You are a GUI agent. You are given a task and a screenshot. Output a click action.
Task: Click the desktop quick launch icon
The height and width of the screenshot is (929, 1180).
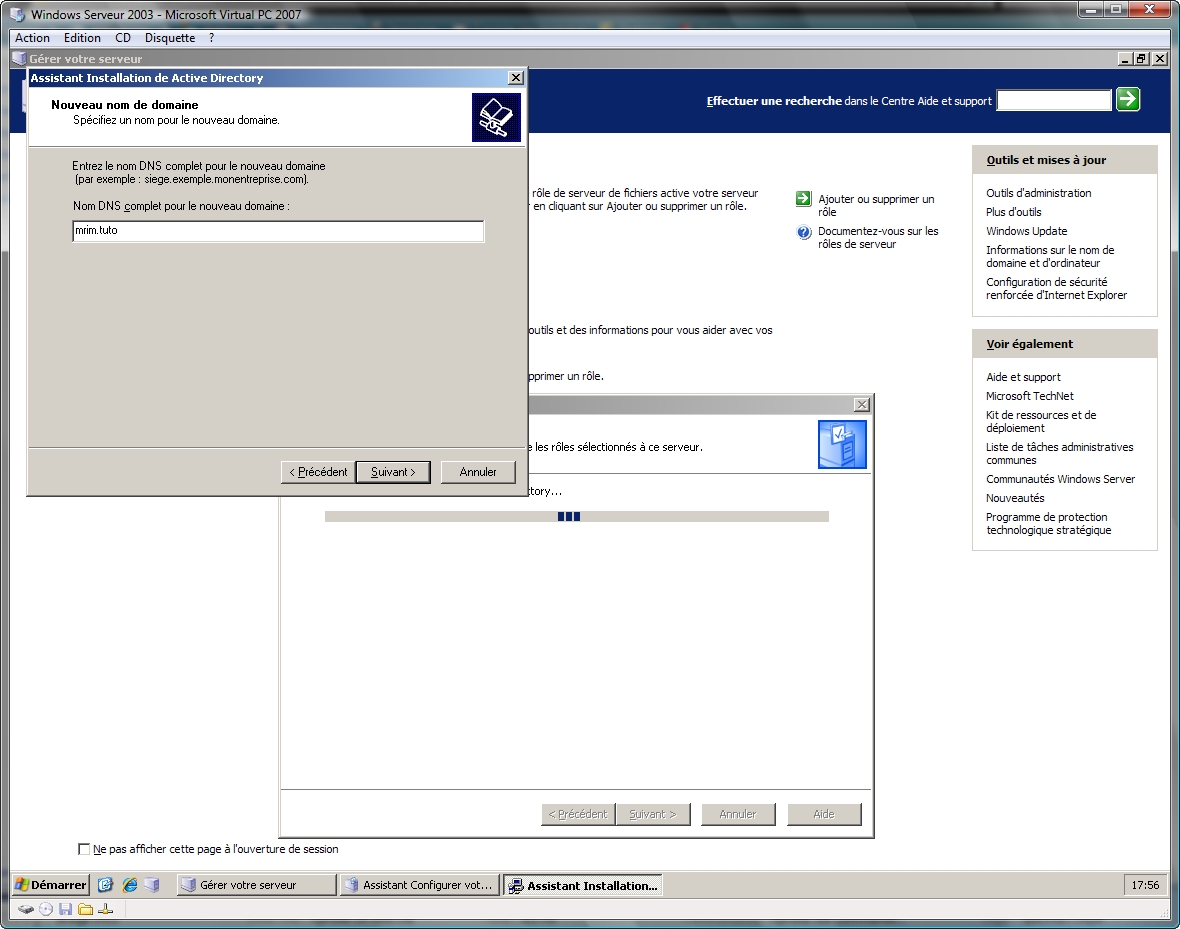[x=105, y=885]
